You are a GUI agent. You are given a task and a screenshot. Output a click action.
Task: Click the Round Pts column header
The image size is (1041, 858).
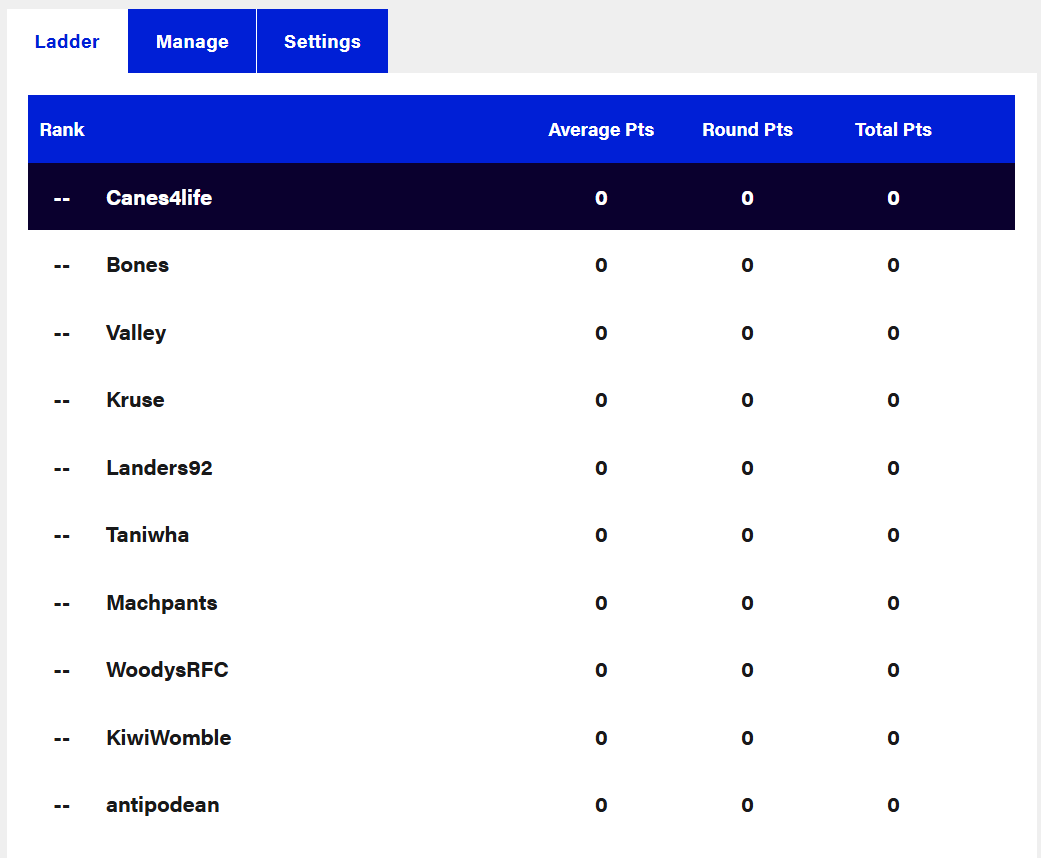click(747, 130)
